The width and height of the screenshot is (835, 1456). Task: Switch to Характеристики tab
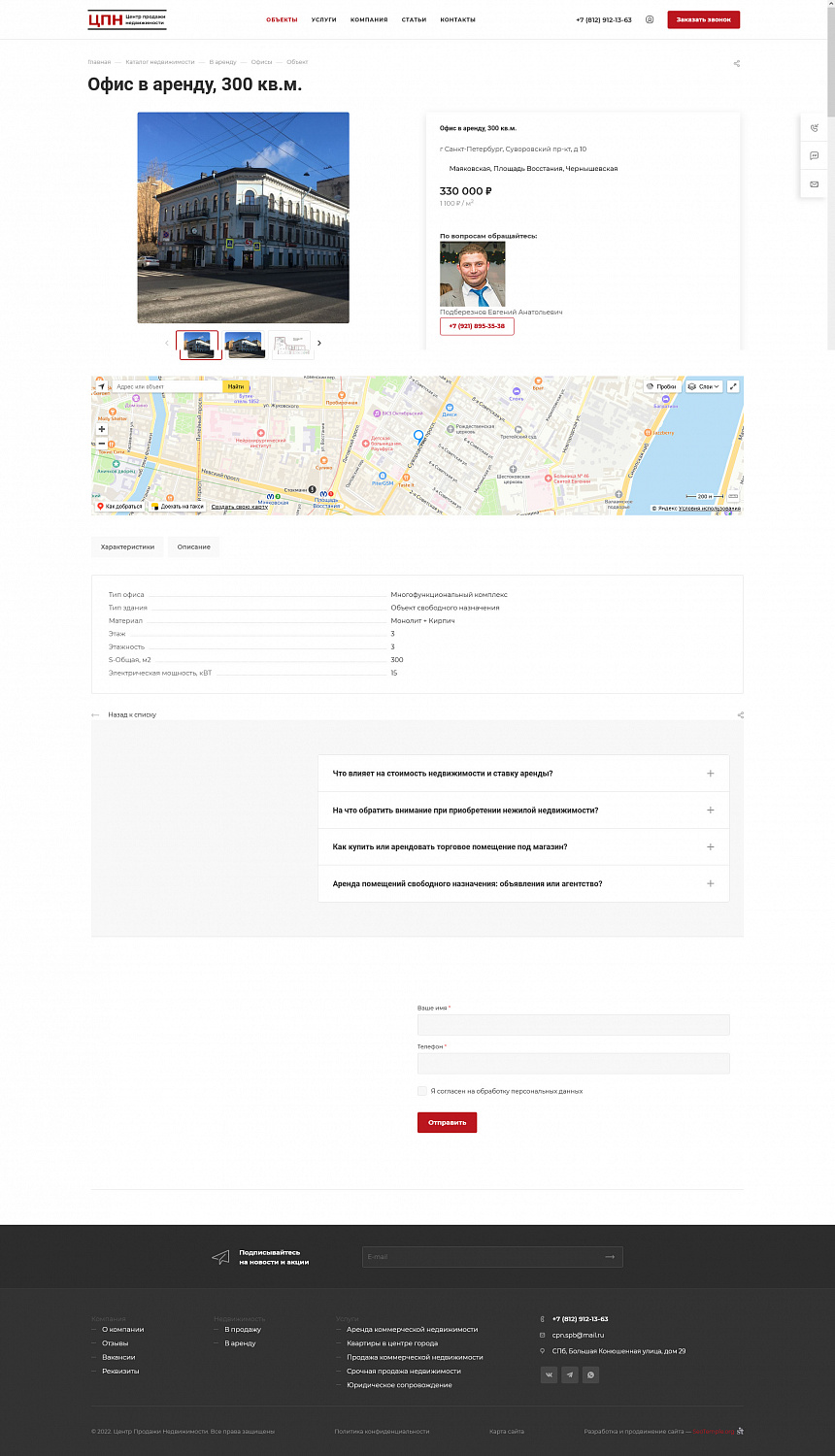pos(127,547)
